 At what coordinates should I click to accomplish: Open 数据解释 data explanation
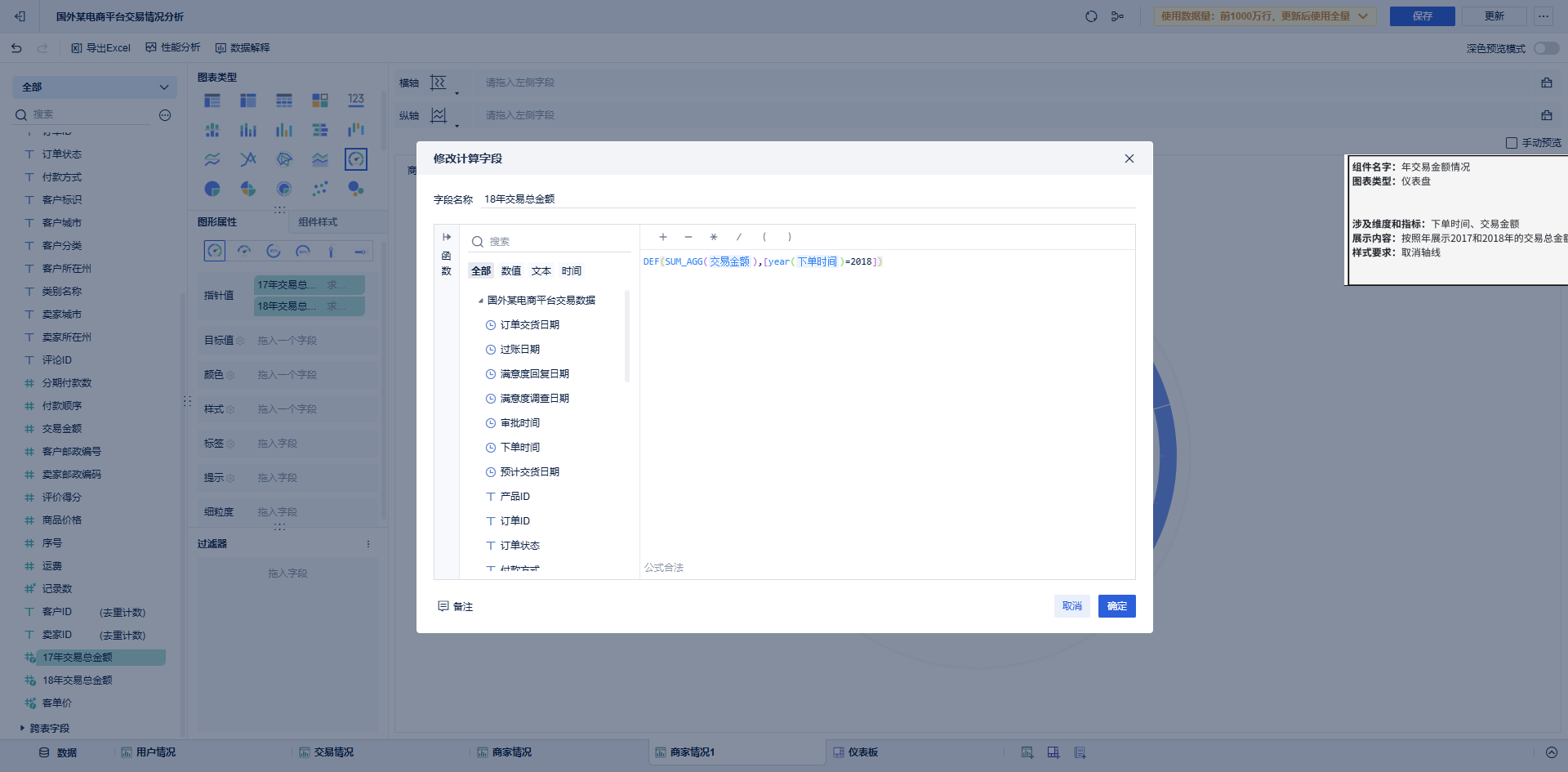[243, 48]
